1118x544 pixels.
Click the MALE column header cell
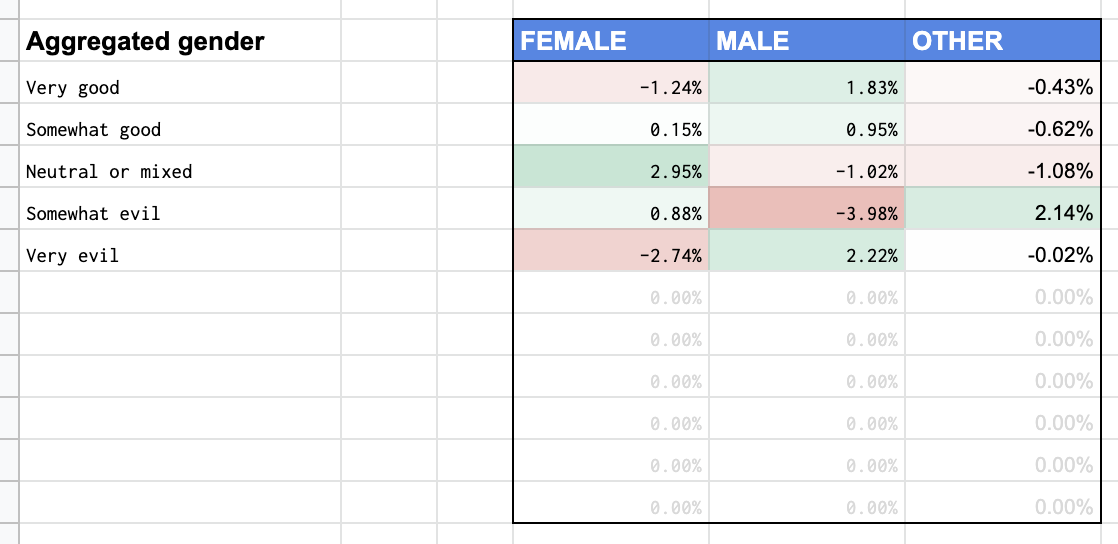tap(807, 41)
